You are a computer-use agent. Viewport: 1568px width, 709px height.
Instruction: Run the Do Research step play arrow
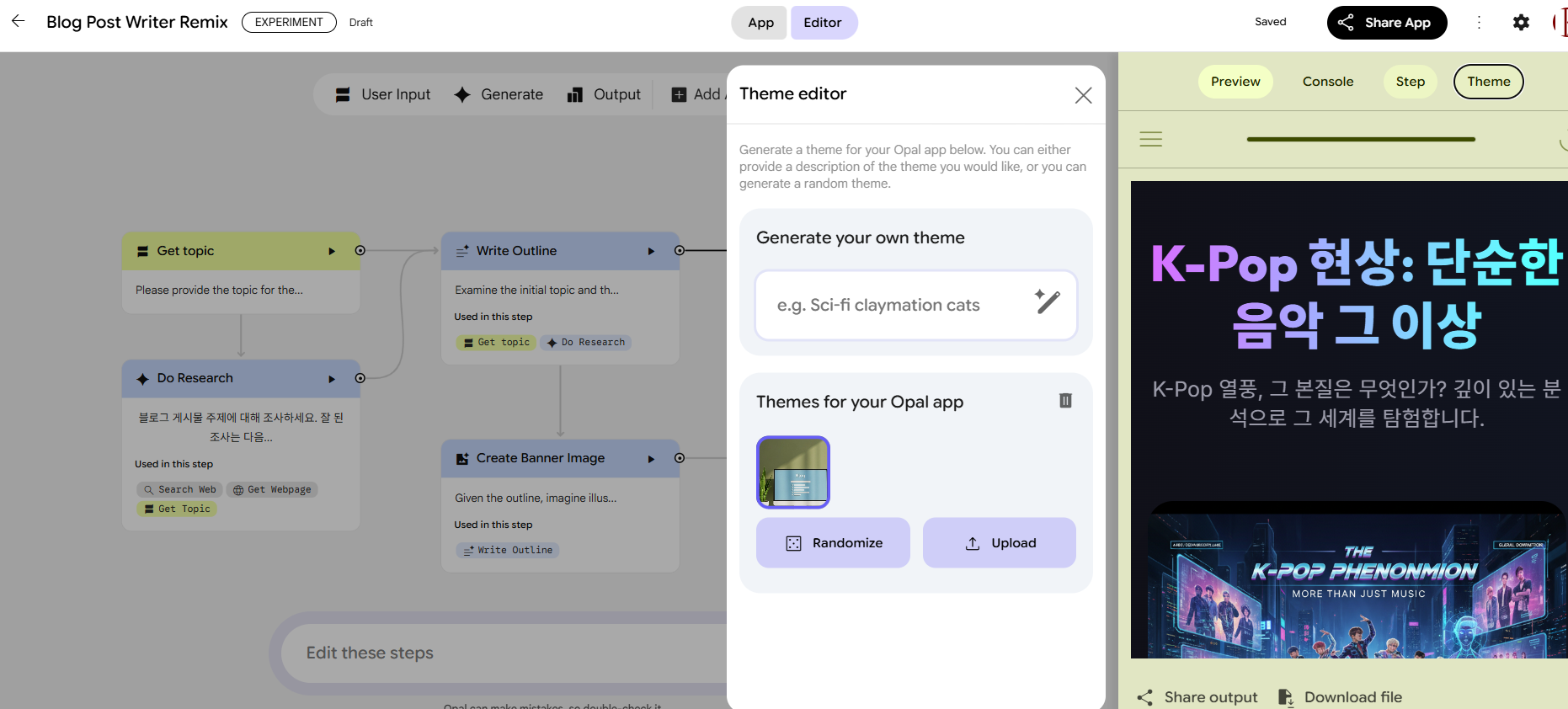coord(332,379)
